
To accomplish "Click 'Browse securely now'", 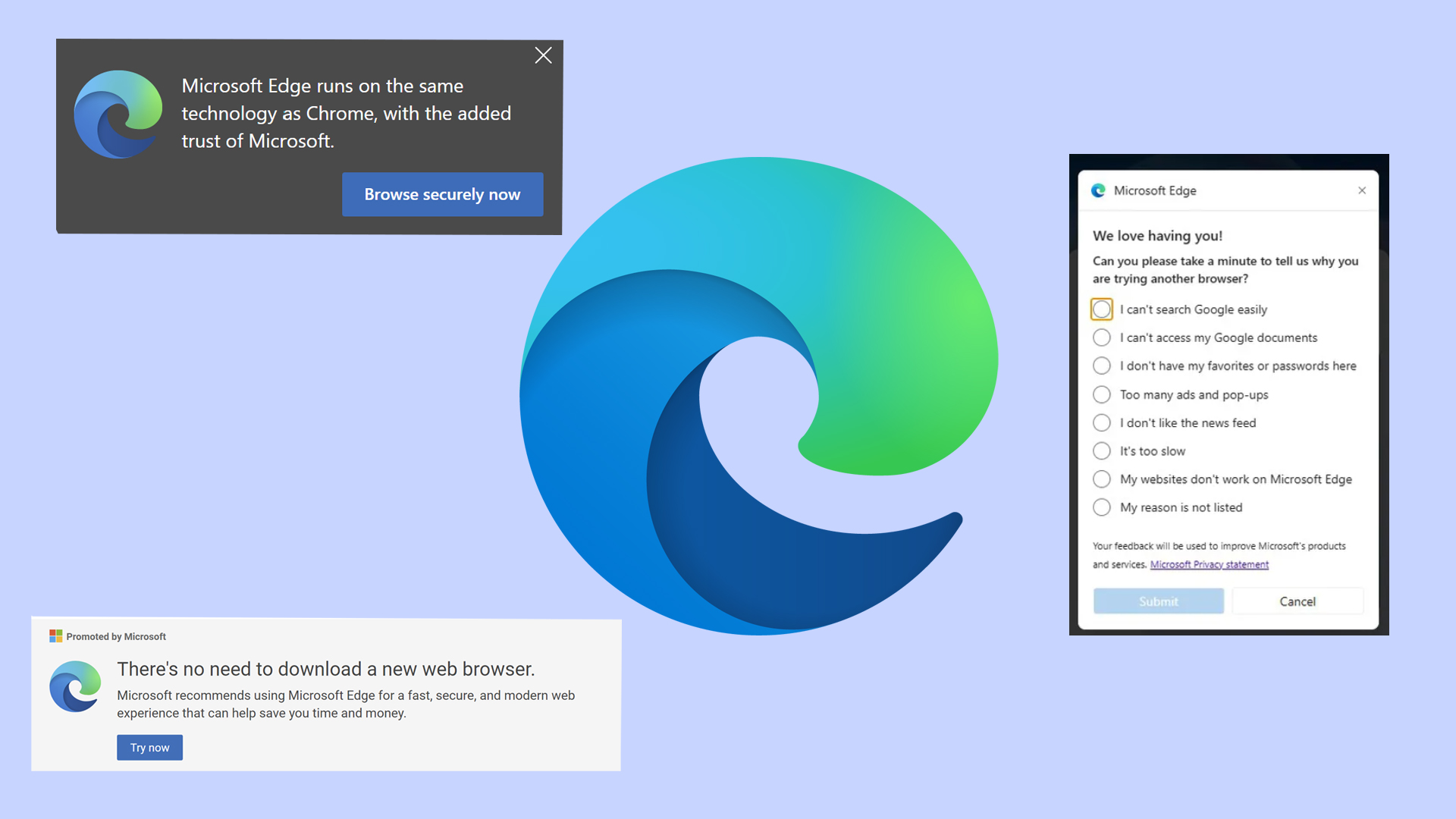I will click(x=442, y=194).
